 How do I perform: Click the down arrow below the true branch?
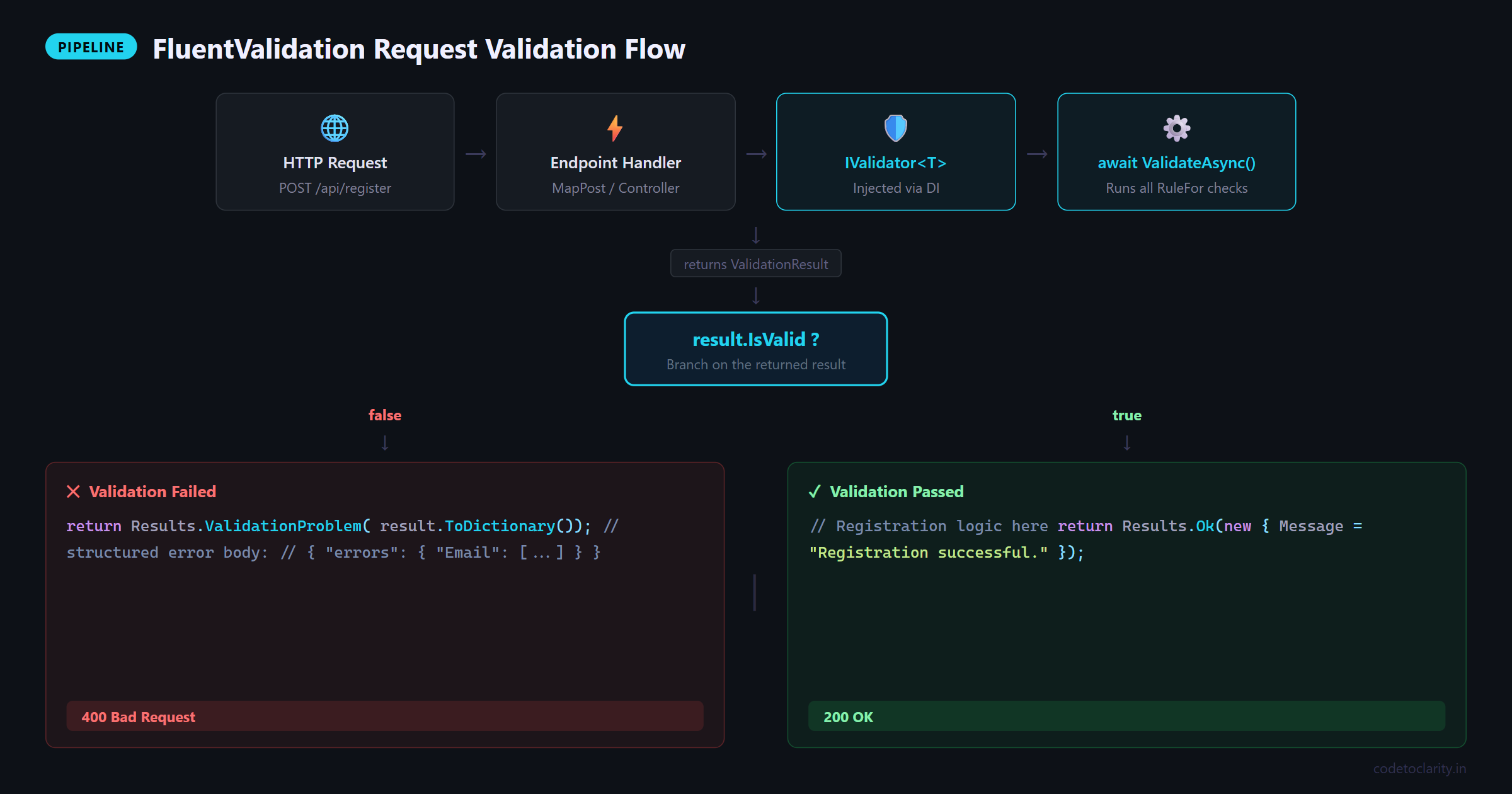coord(1127,446)
